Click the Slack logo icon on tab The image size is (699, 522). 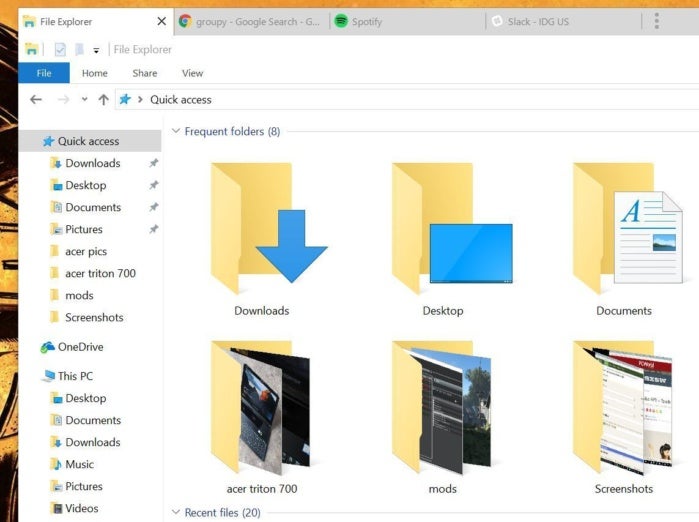click(497, 21)
